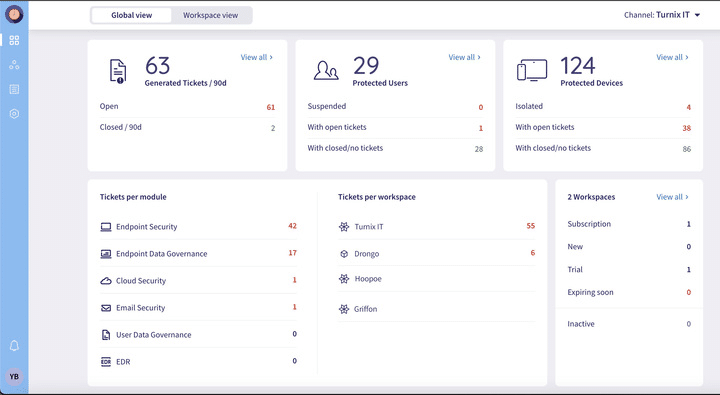Viewport: 720px width, 395px height.
Task: Click the Trial workspaces row
Action: tap(629, 270)
